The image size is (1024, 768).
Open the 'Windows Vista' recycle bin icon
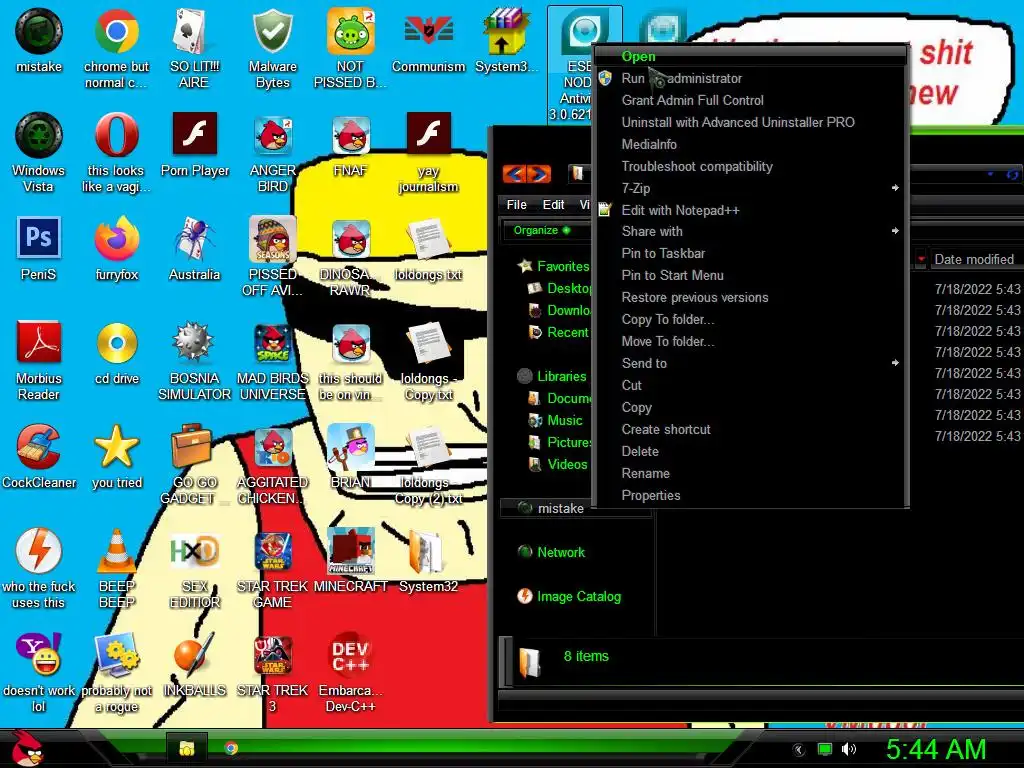pyautogui.click(x=39, y=152)
